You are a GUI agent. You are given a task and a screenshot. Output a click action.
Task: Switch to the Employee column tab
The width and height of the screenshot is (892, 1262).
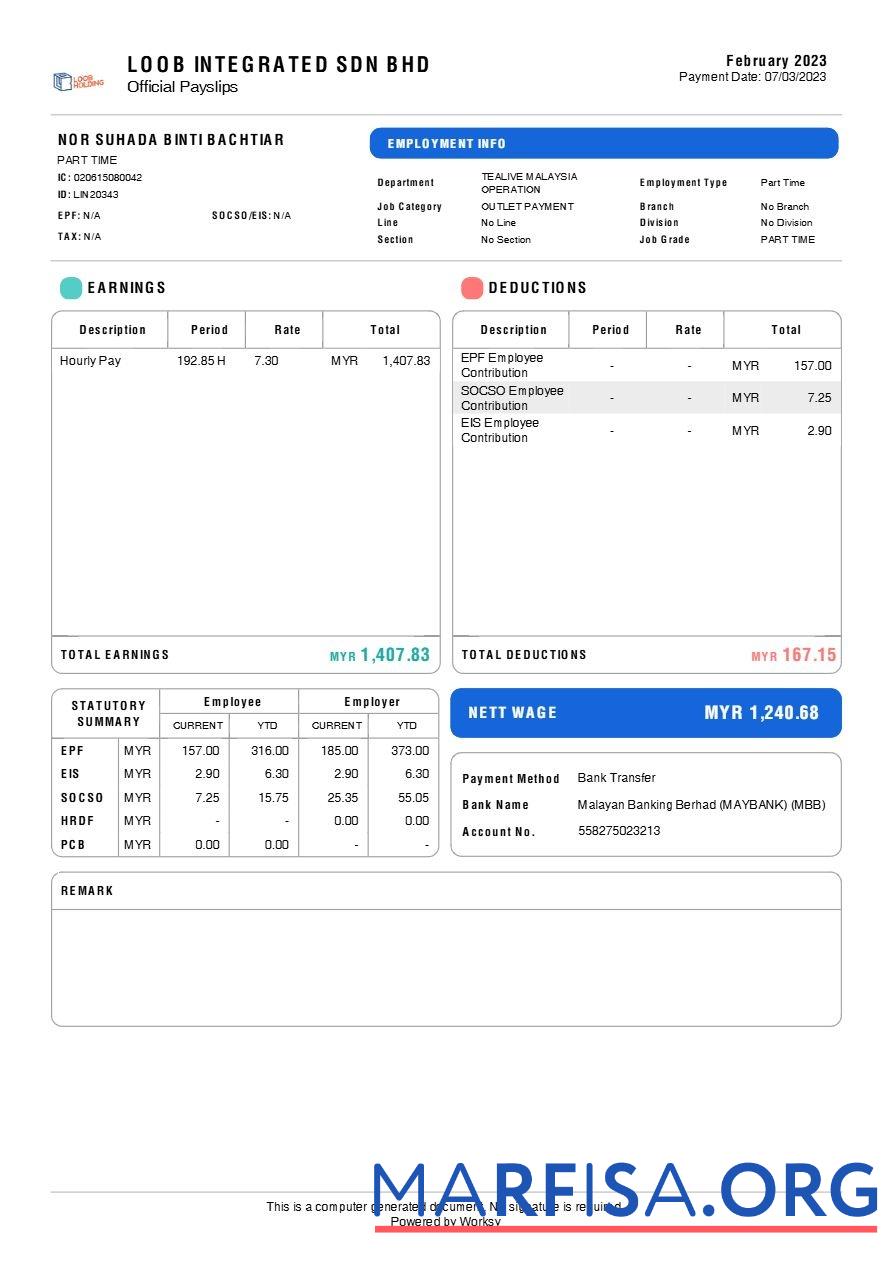[232, 701]
